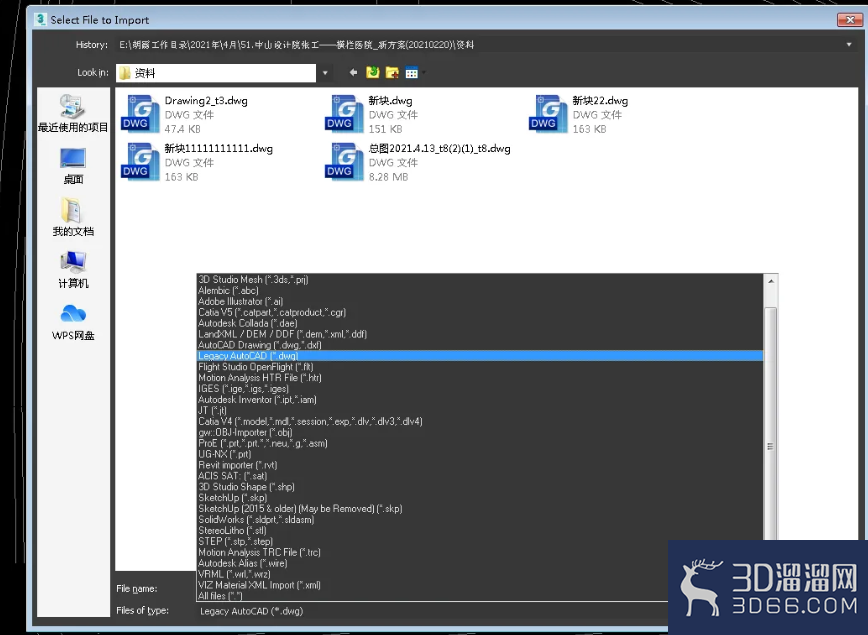Create a new folder via toolbar icon
Screen dimensions: 868x635
[x=392, y=73]
